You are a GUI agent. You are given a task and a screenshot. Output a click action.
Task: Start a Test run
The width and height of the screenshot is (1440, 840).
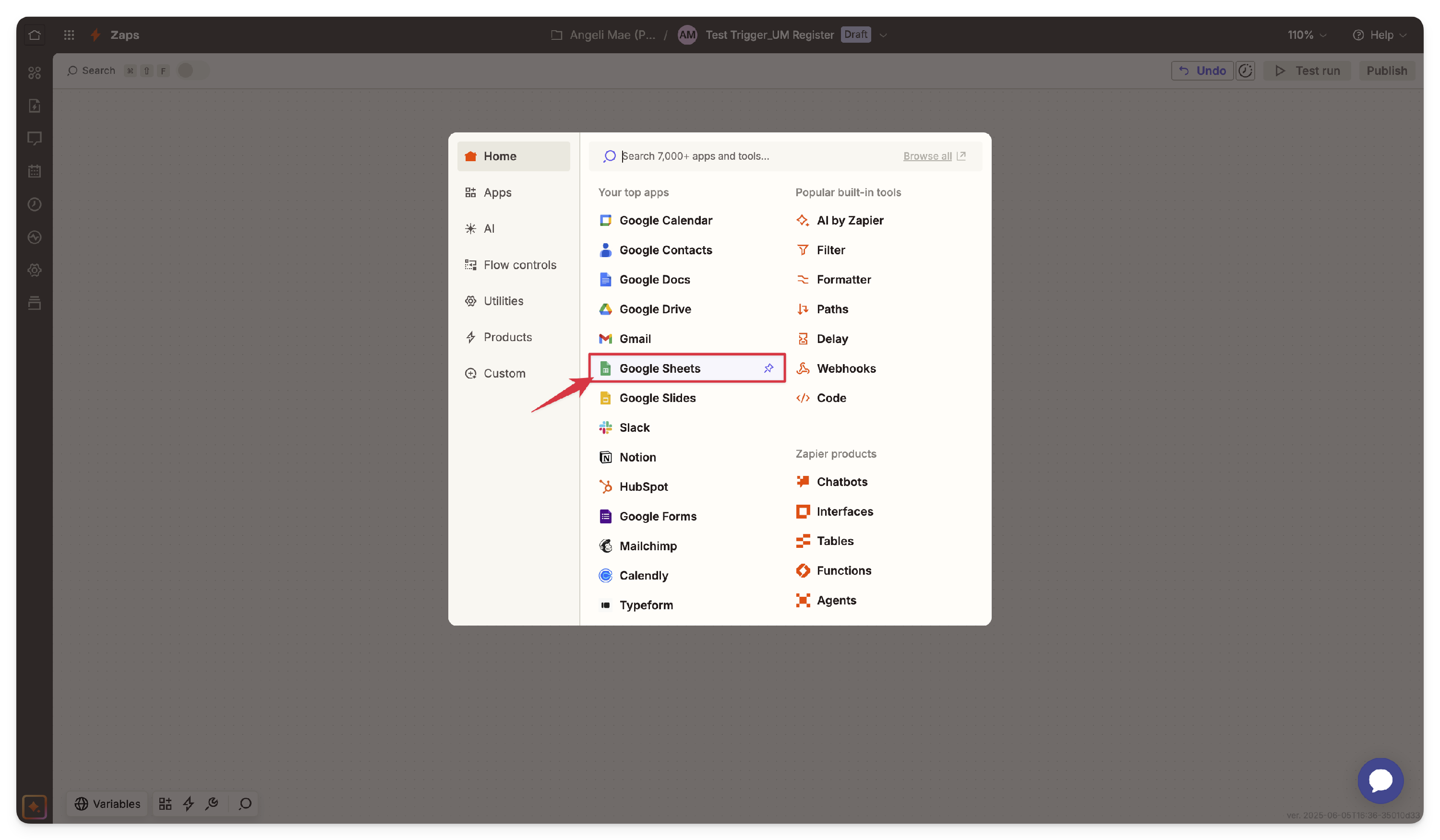point(1308,71)
